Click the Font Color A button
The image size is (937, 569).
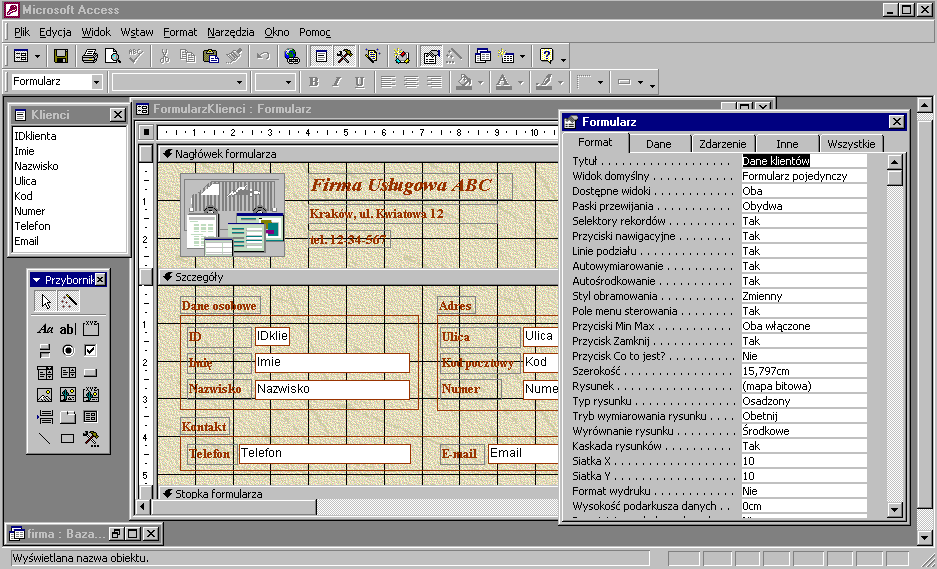pos(504,82)
